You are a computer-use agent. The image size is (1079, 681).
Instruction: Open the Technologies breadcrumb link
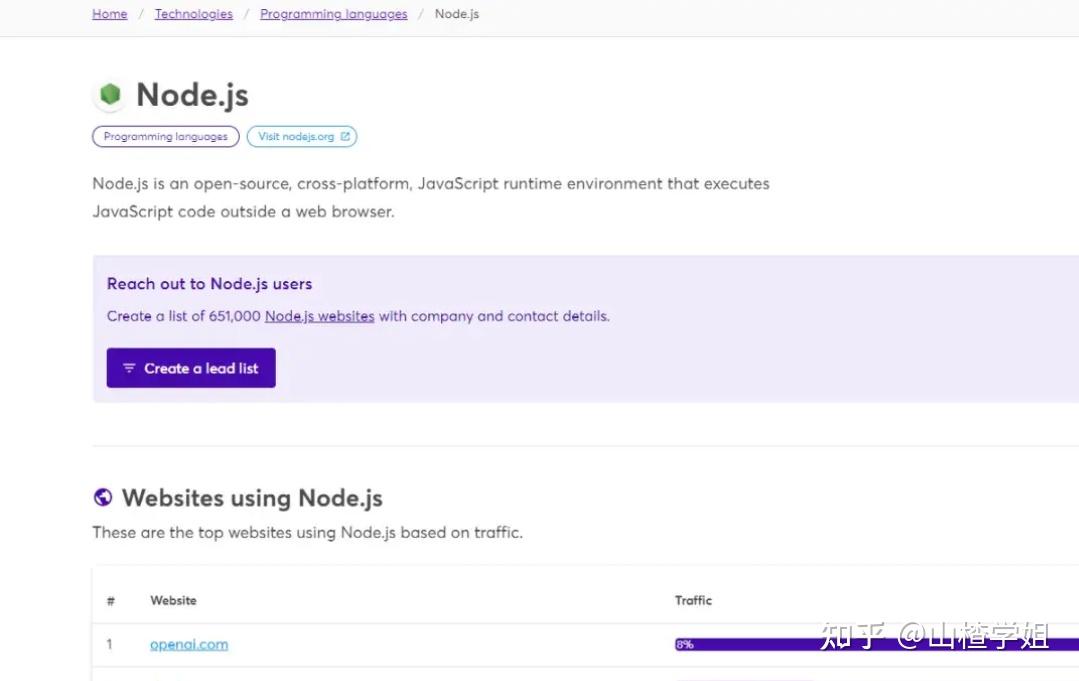[x=193, y=14]
